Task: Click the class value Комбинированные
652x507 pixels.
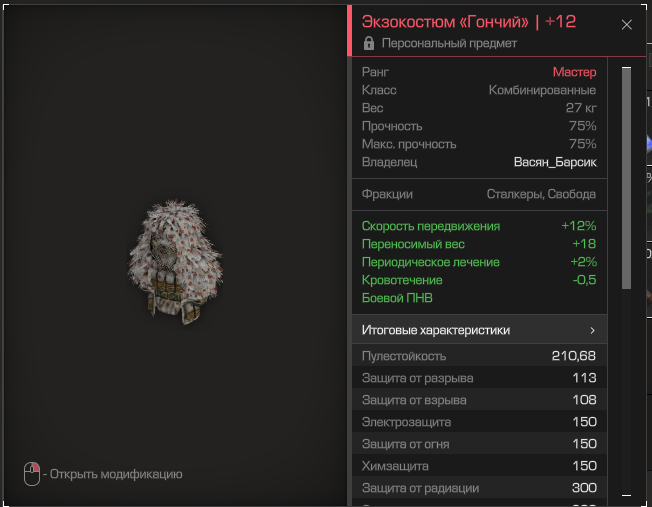Action: pos(542,90)
